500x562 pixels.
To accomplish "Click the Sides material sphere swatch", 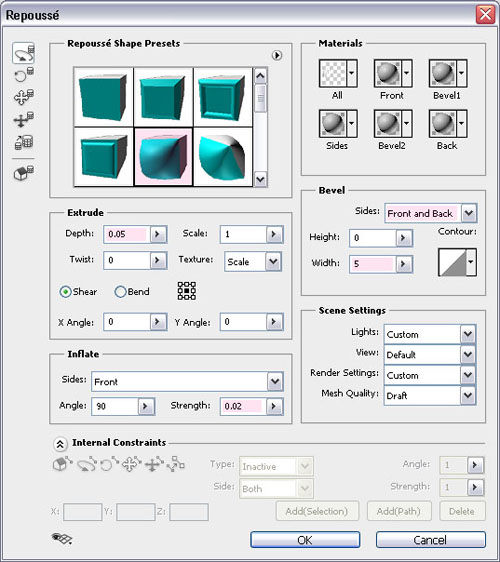I will [332, 124].
